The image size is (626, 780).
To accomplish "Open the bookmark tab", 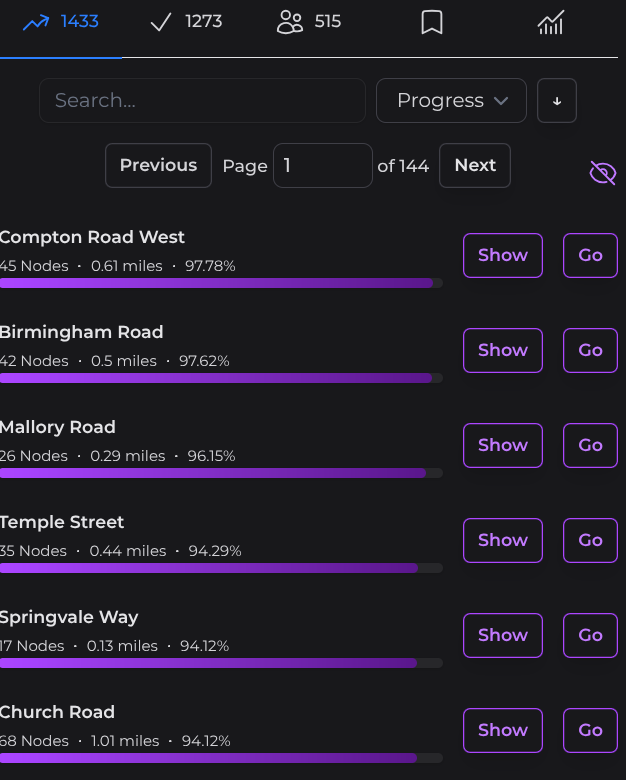I will click(432, 22).
